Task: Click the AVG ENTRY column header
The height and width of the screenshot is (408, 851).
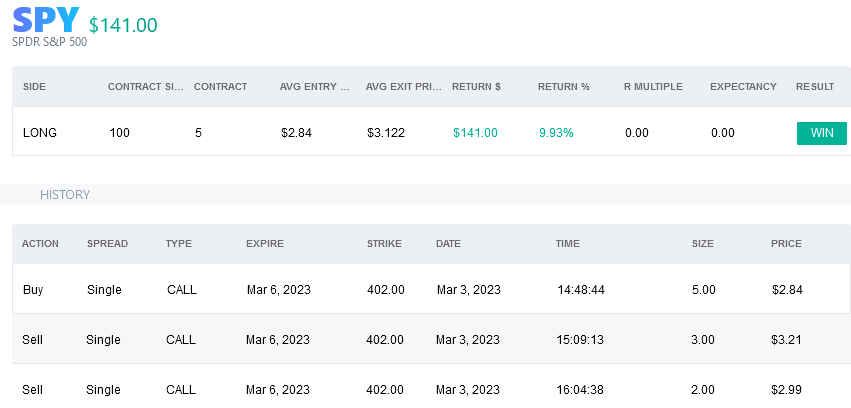Action: [315, 87]
